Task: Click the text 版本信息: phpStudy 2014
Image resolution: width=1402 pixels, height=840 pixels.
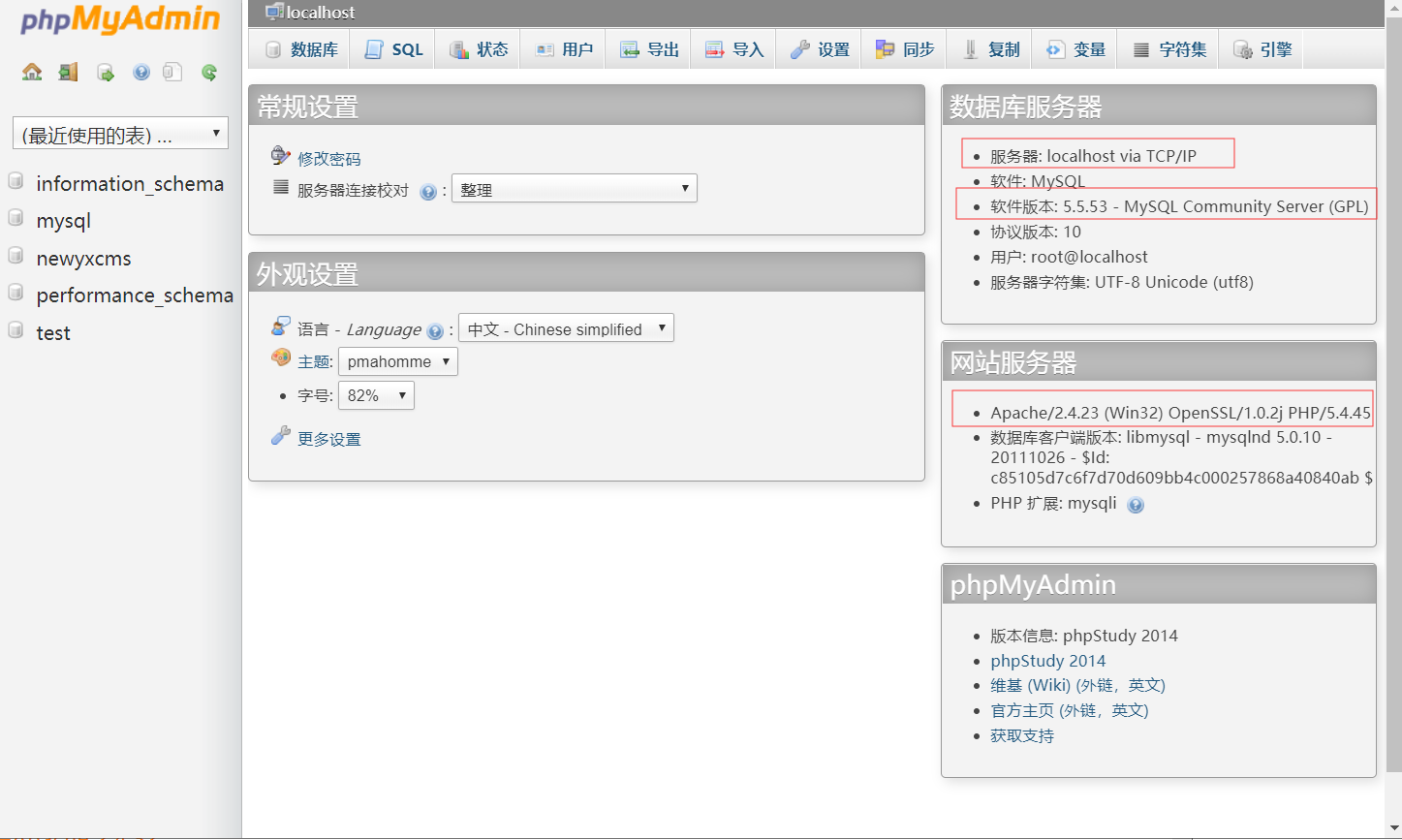Action: click(x=1084, y=636)
